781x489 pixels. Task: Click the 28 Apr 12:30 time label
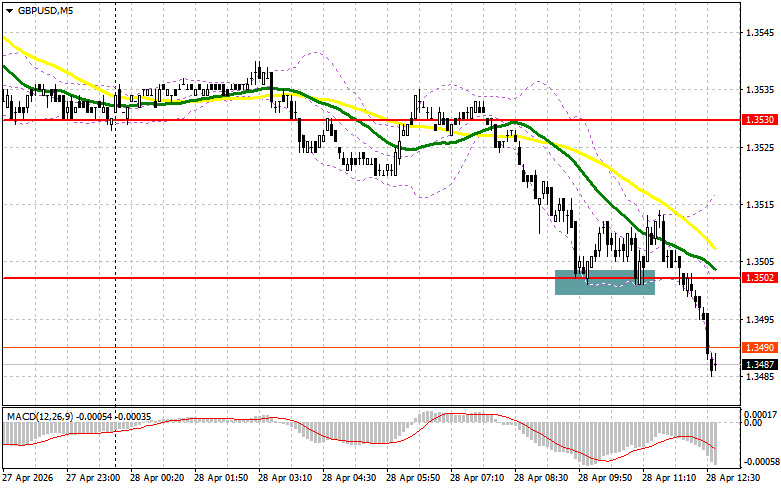coord(733,478)
